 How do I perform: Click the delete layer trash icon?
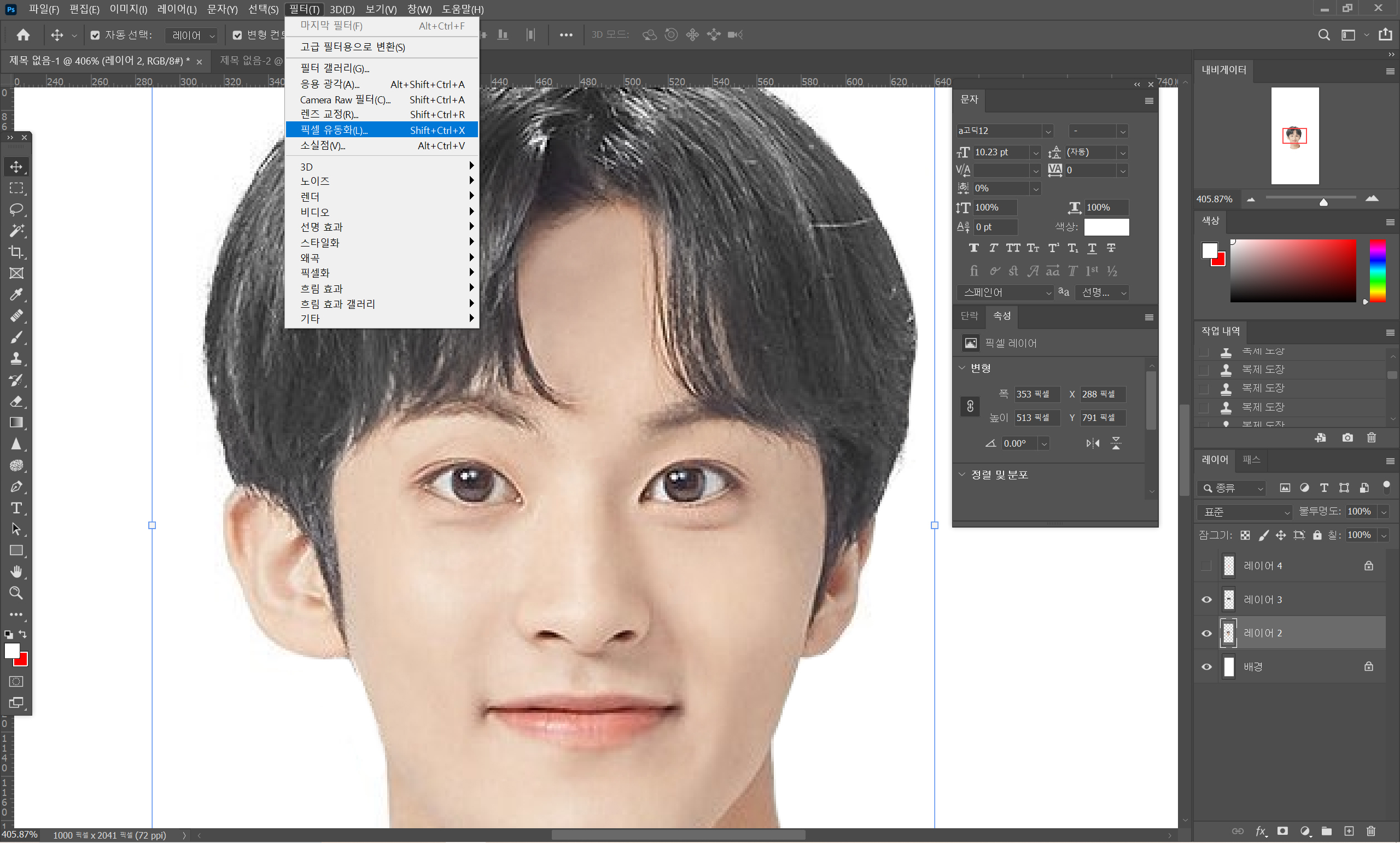[1370, 831]
